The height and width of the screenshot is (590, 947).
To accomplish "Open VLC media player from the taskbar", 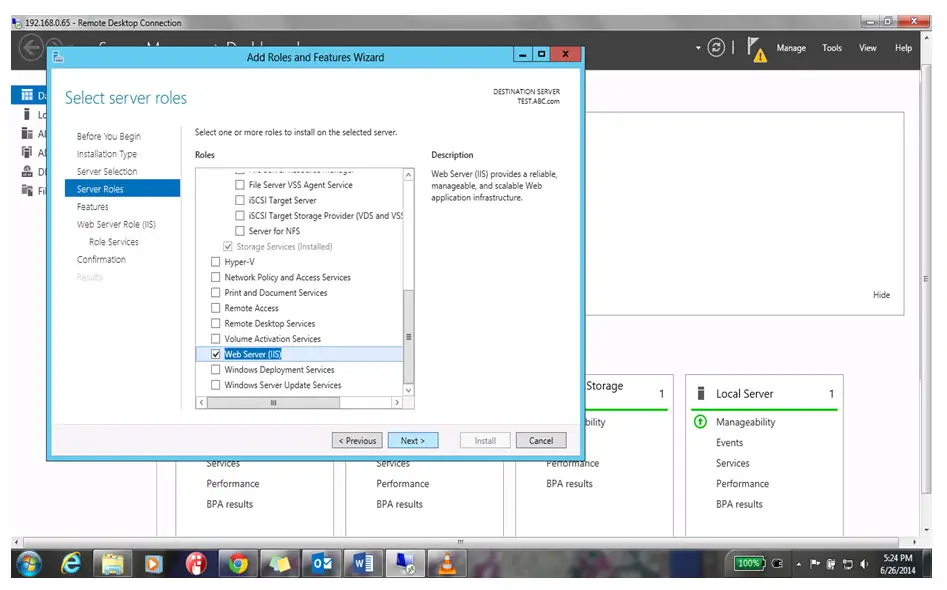I will click(447, 564).
